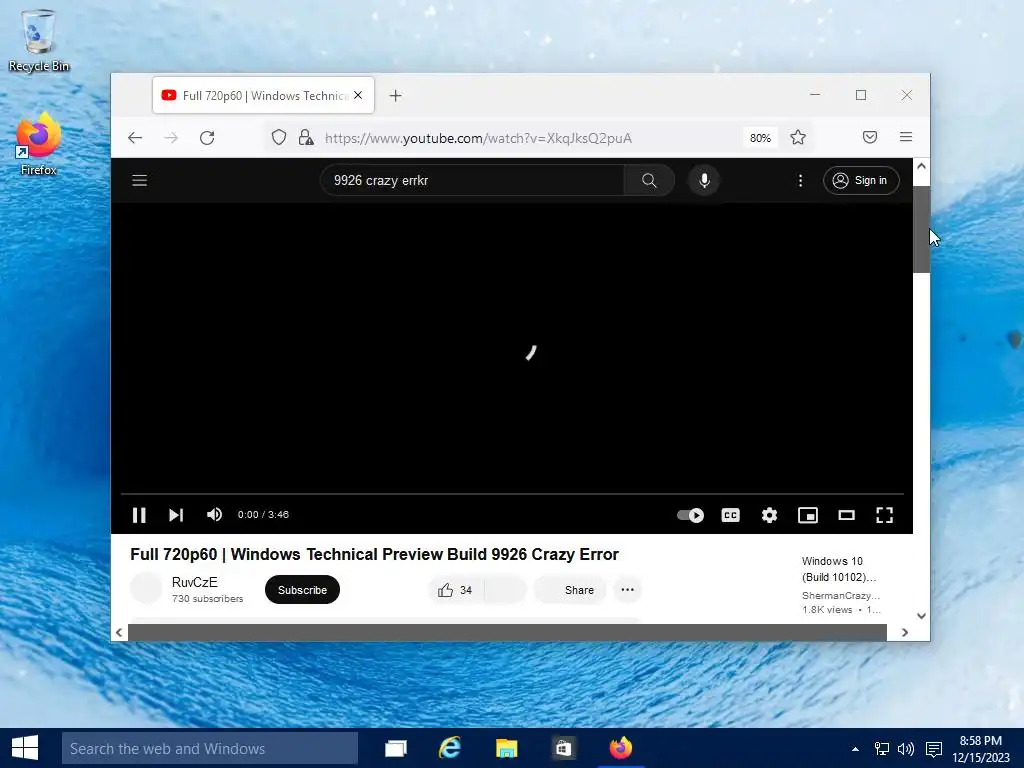Screen dimensions: 1024x768
Task: Click the video title text
Action: click(x=374, y=554)
